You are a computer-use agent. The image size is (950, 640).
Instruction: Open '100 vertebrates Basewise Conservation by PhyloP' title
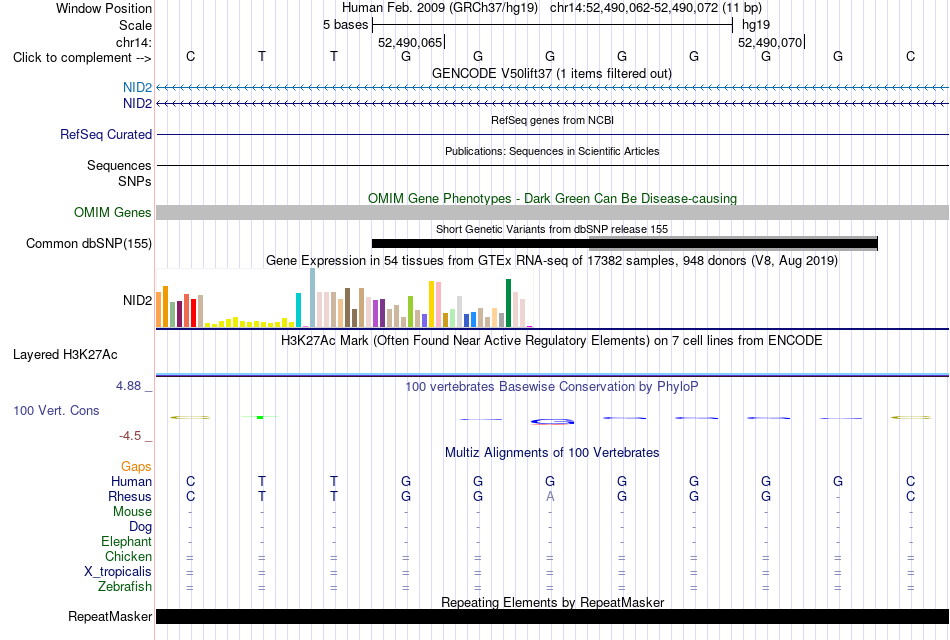(x=552, y=387)
